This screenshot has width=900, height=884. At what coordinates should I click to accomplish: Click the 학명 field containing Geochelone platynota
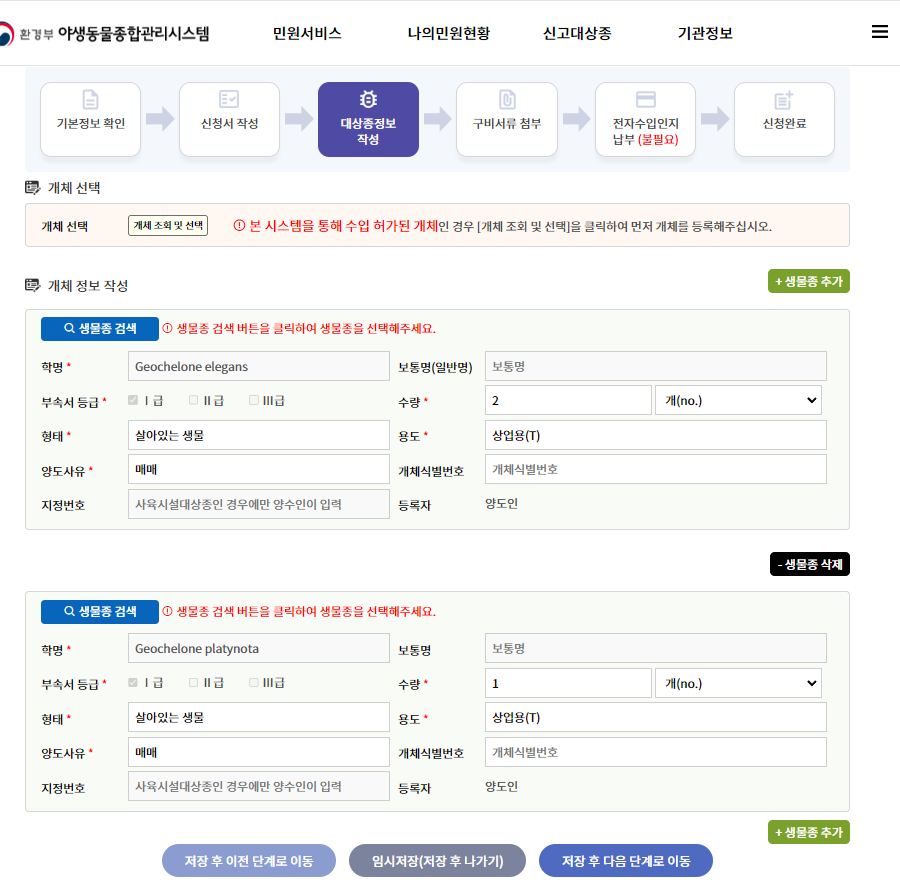(259, 648)
